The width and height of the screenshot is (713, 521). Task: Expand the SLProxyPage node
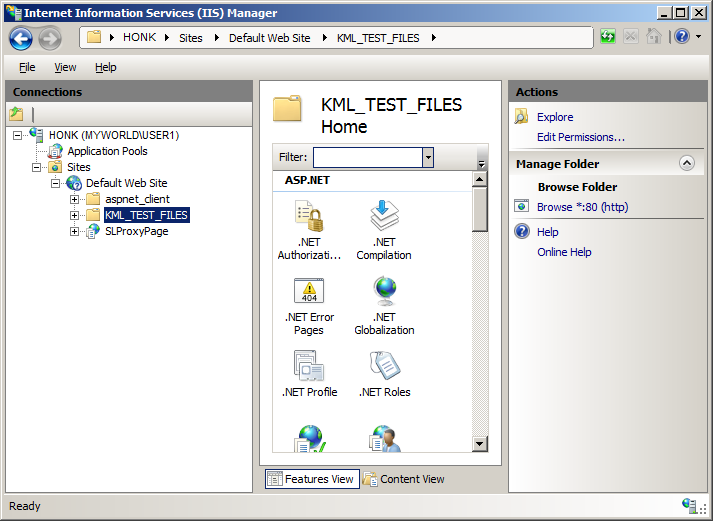(75, 231)
